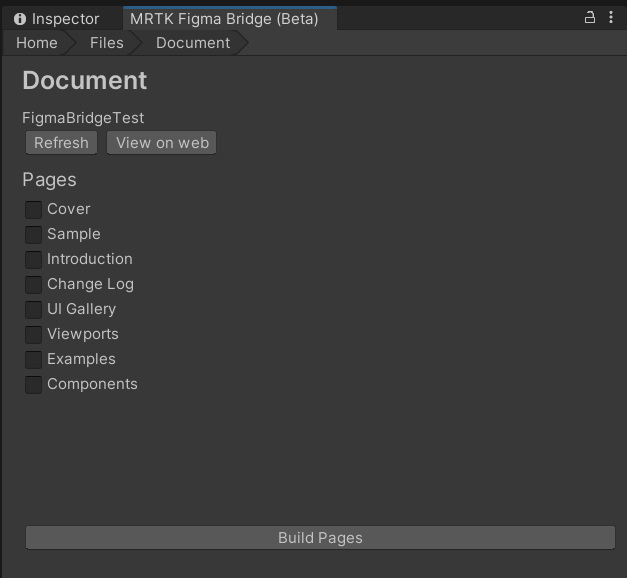627x578 pixels.
Task: Navigate to Files breadcrumb
Action: click(107, 43)
